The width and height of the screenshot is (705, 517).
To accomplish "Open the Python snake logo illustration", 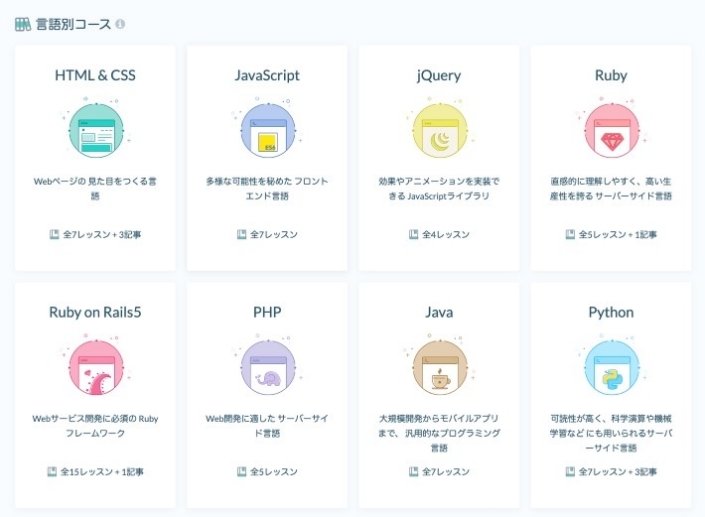I will (611, 367).
